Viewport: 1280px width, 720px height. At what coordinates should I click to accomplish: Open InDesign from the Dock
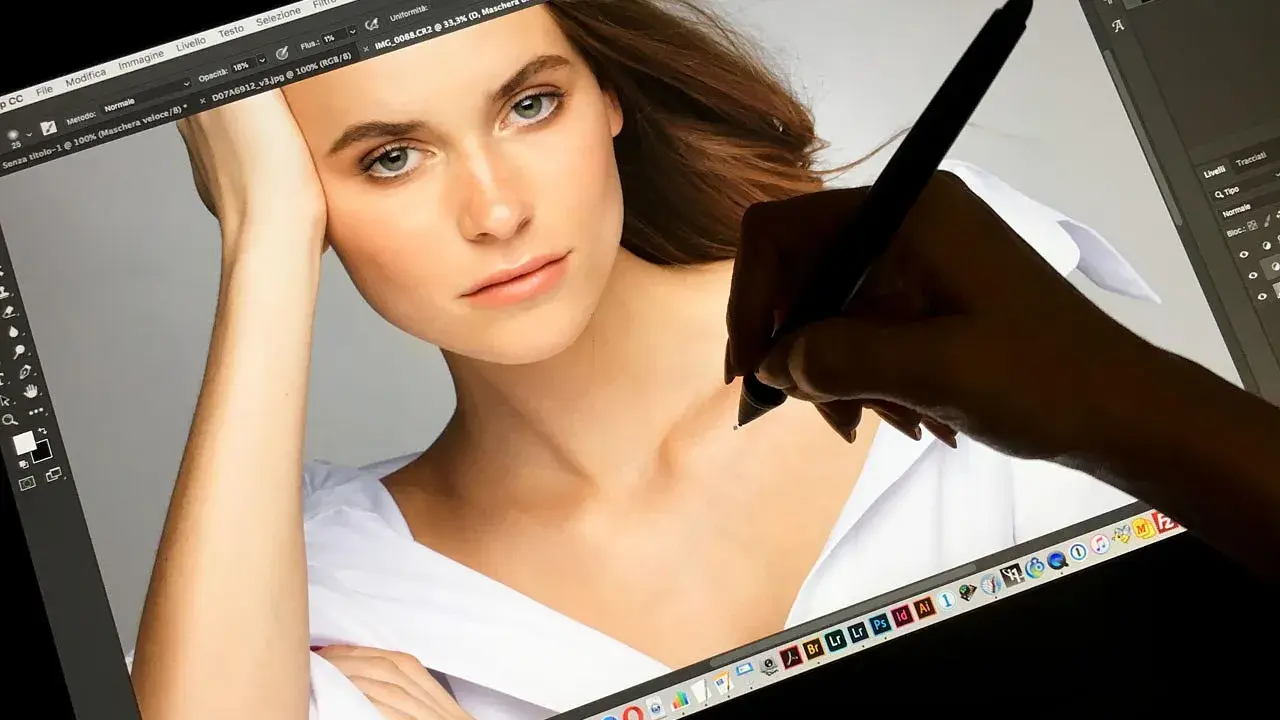(x=902, y=616)
